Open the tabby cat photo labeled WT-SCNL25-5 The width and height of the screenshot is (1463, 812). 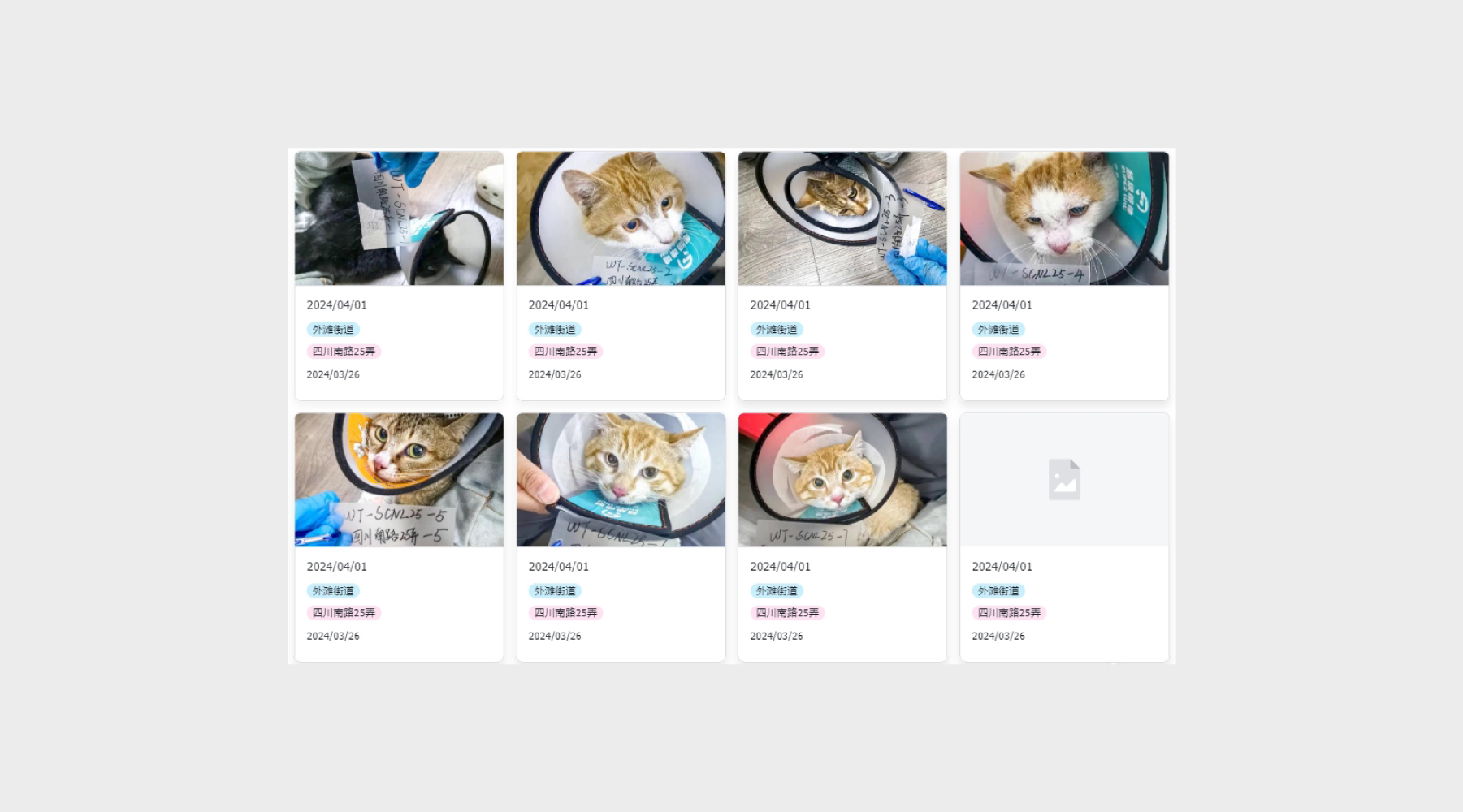399,480
